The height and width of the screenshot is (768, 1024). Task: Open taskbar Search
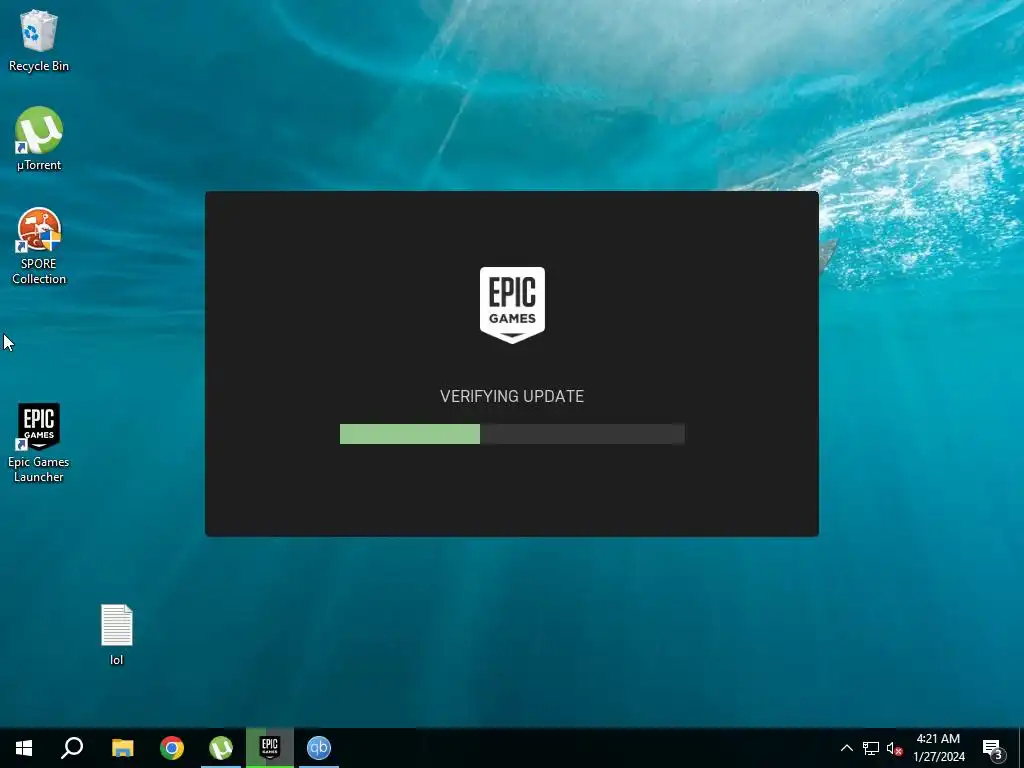pyautogui.click(x=72, y=748)
